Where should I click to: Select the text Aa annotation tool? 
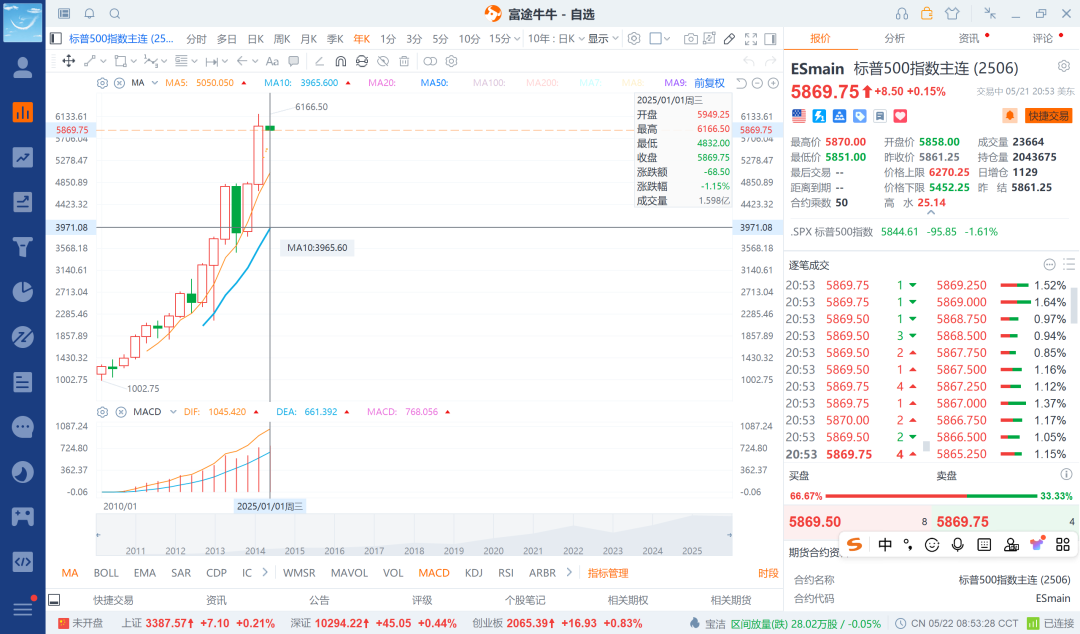pos(272,61)
